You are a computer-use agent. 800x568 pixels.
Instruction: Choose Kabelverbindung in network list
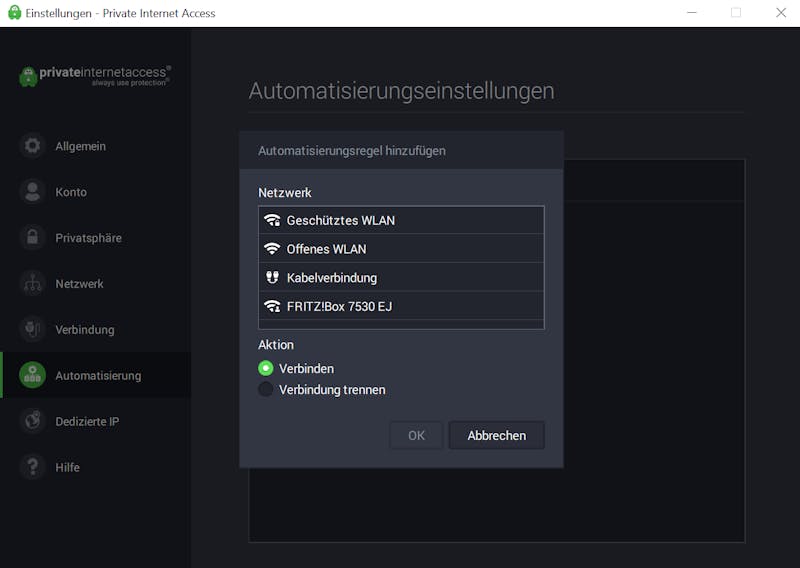click(x=401, y=278)
